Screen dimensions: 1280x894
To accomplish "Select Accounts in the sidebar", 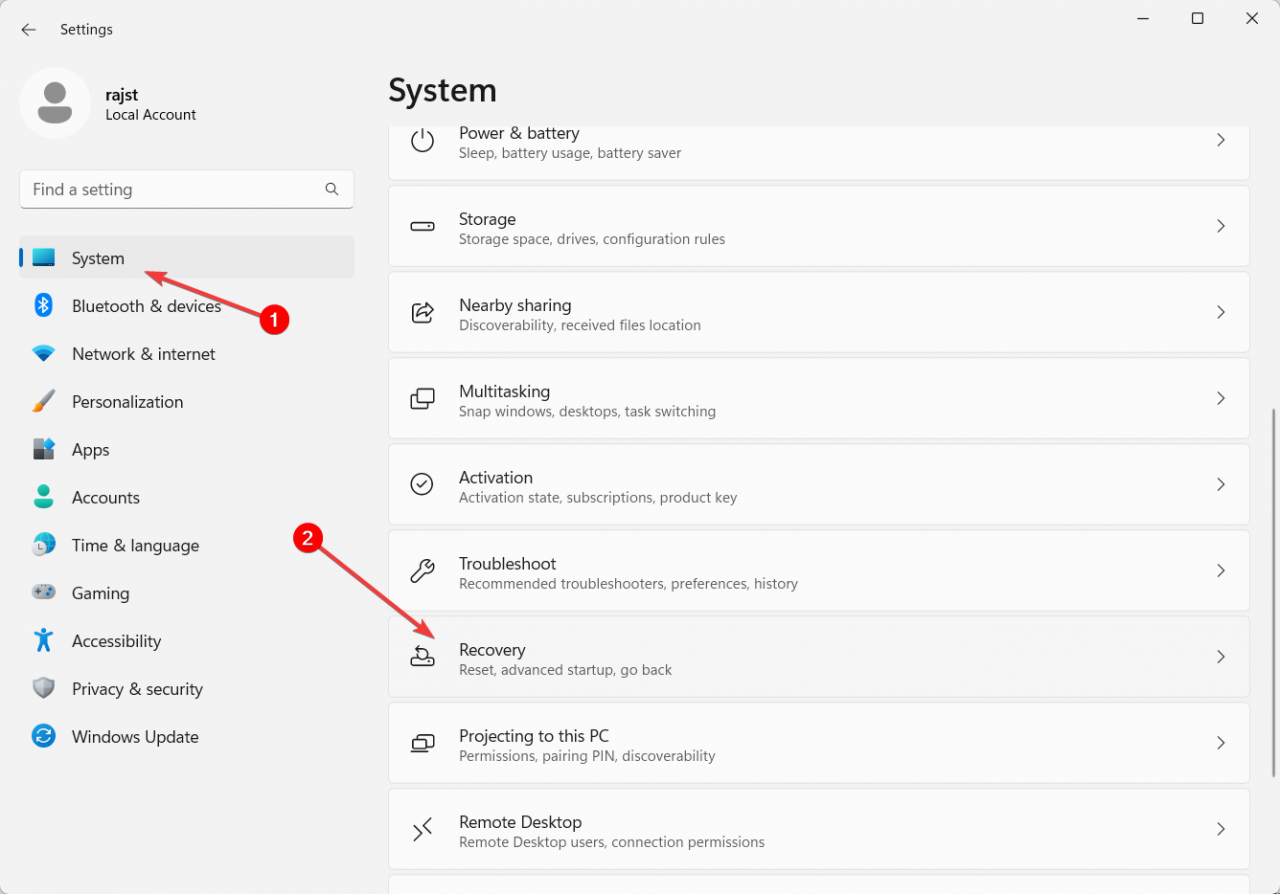I will pos(105,498).
